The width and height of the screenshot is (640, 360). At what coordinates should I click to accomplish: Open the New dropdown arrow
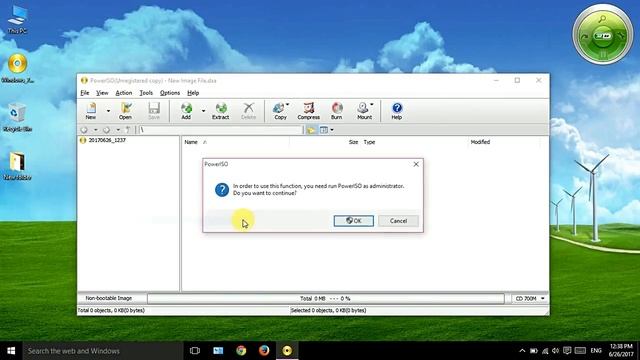pyautogui.click(x=108, y=111)
